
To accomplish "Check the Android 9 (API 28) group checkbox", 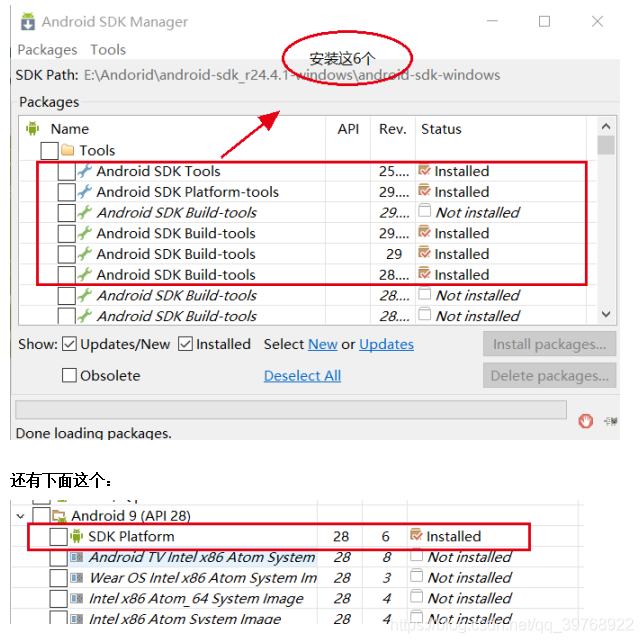I will pos(41,515).
